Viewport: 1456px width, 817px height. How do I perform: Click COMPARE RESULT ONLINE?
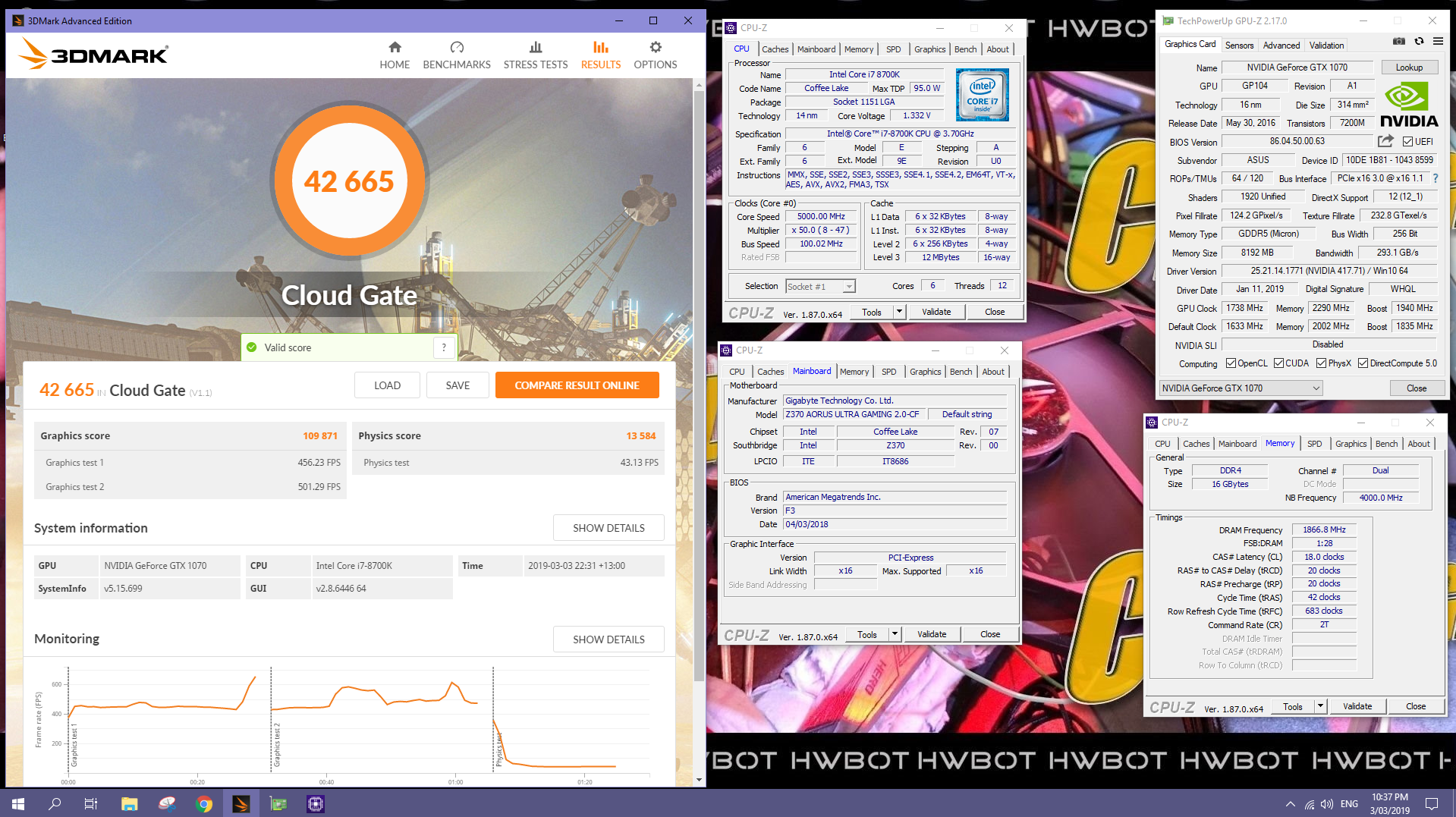pos(577,385)
